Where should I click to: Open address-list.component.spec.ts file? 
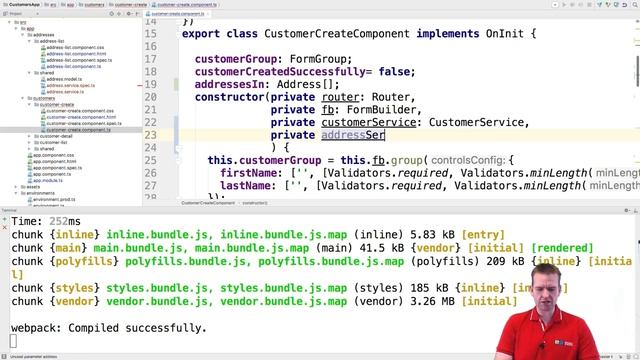79,60
